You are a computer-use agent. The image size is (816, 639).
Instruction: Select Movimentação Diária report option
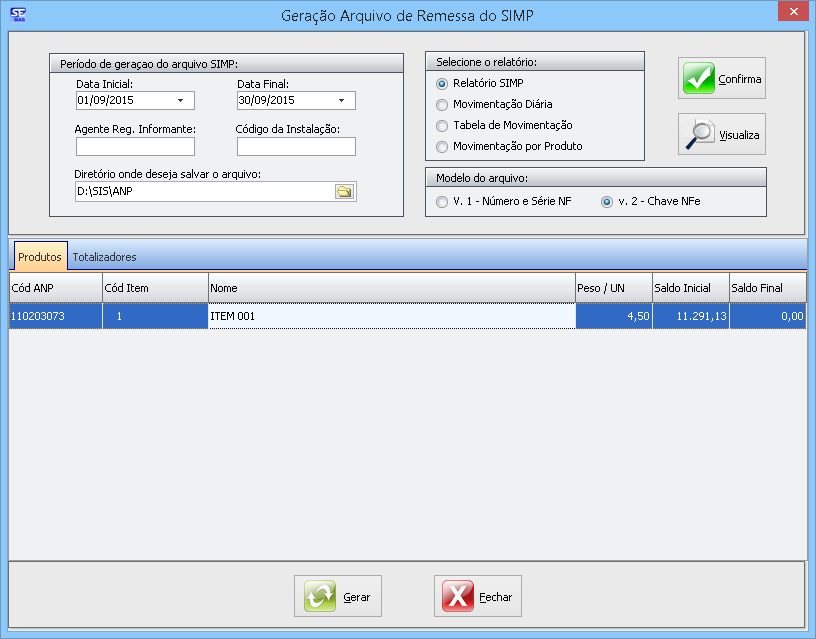point(443,104)
